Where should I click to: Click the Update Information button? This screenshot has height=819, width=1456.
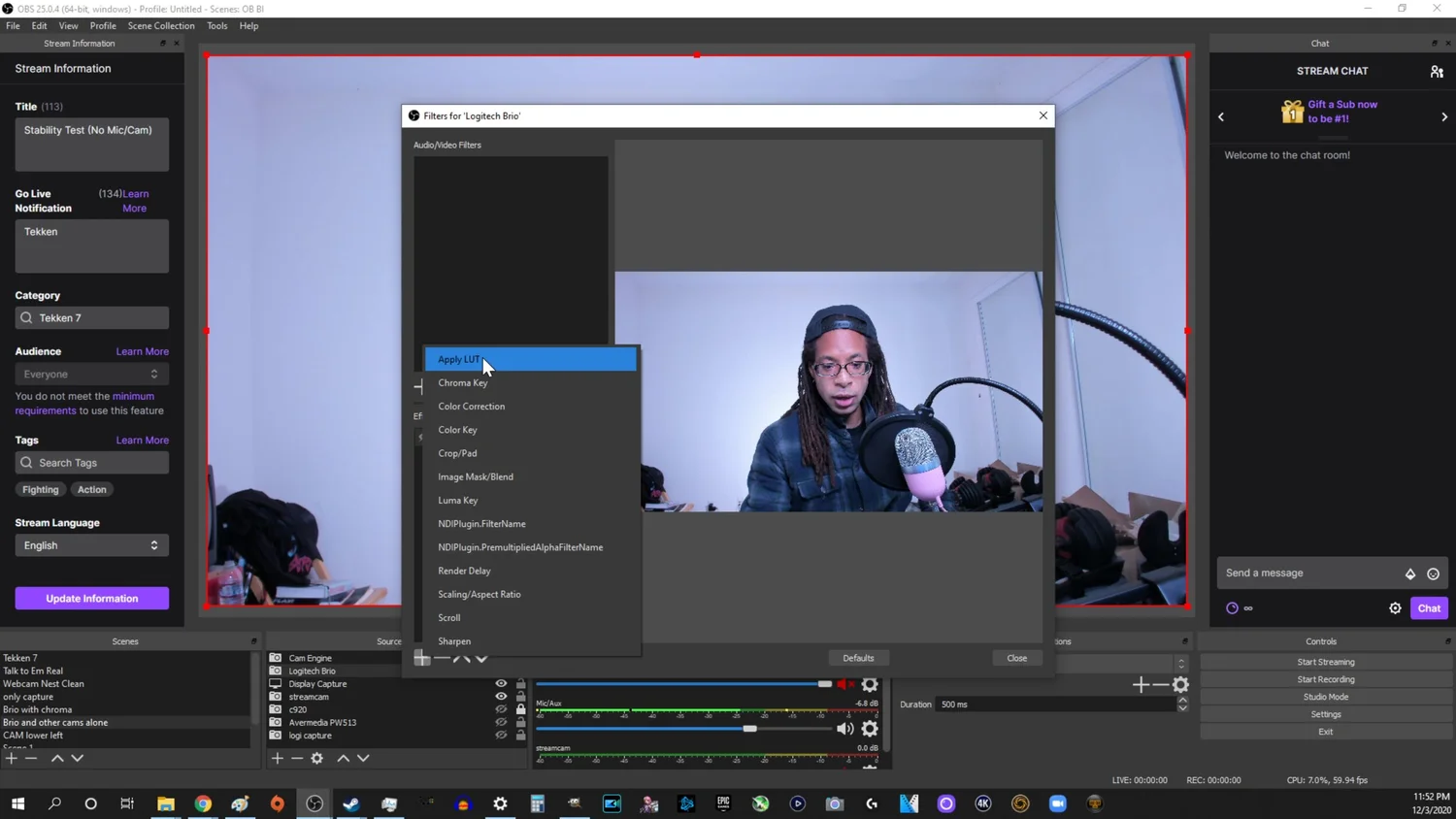tap(91, 598)
